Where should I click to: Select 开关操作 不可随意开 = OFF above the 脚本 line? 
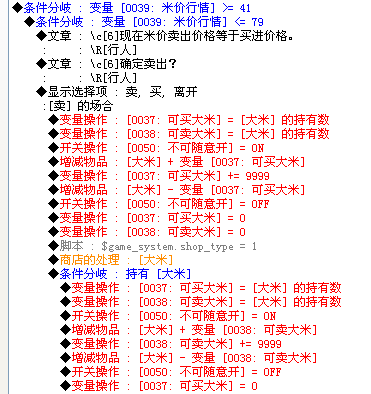click(x=159, y=204)
